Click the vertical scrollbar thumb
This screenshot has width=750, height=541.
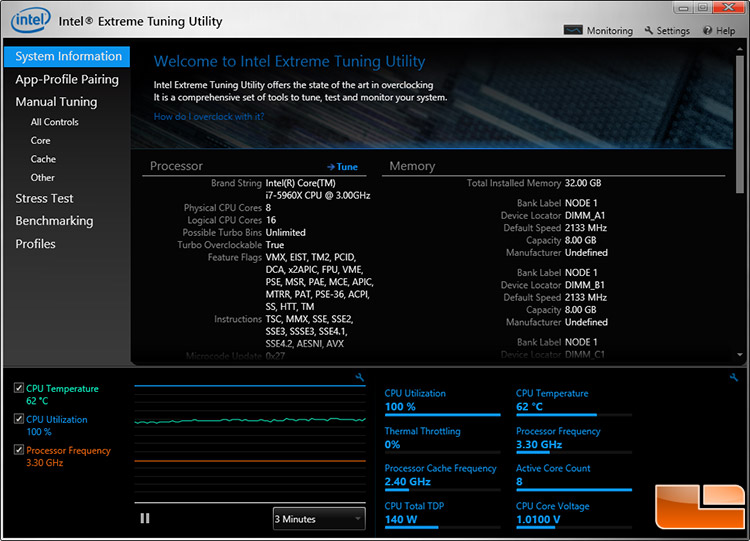[x=740, y=124]
